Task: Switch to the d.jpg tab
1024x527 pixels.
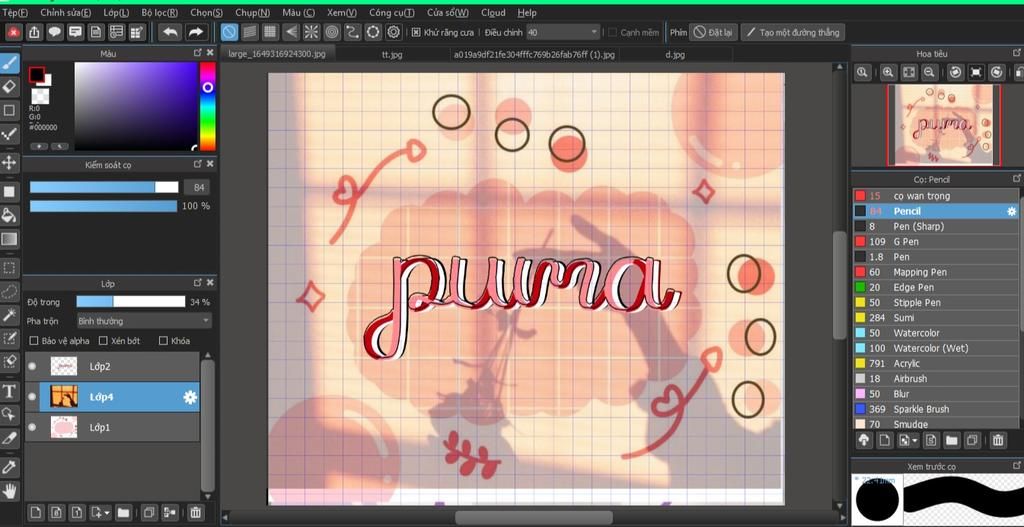Action: point(675,54)
